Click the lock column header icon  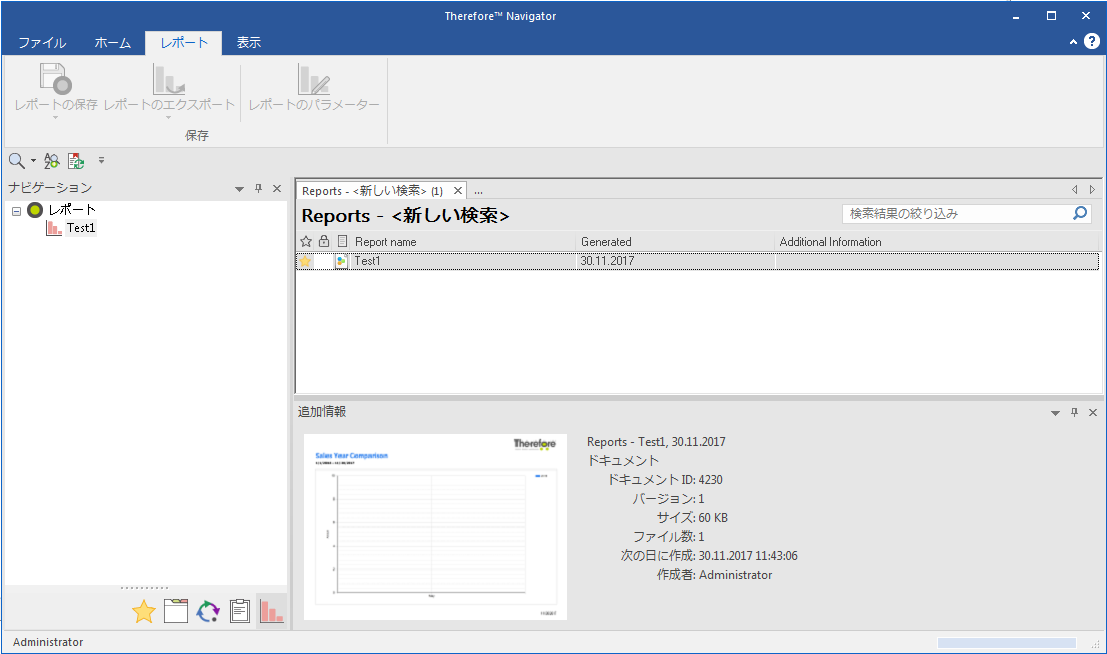324,242
